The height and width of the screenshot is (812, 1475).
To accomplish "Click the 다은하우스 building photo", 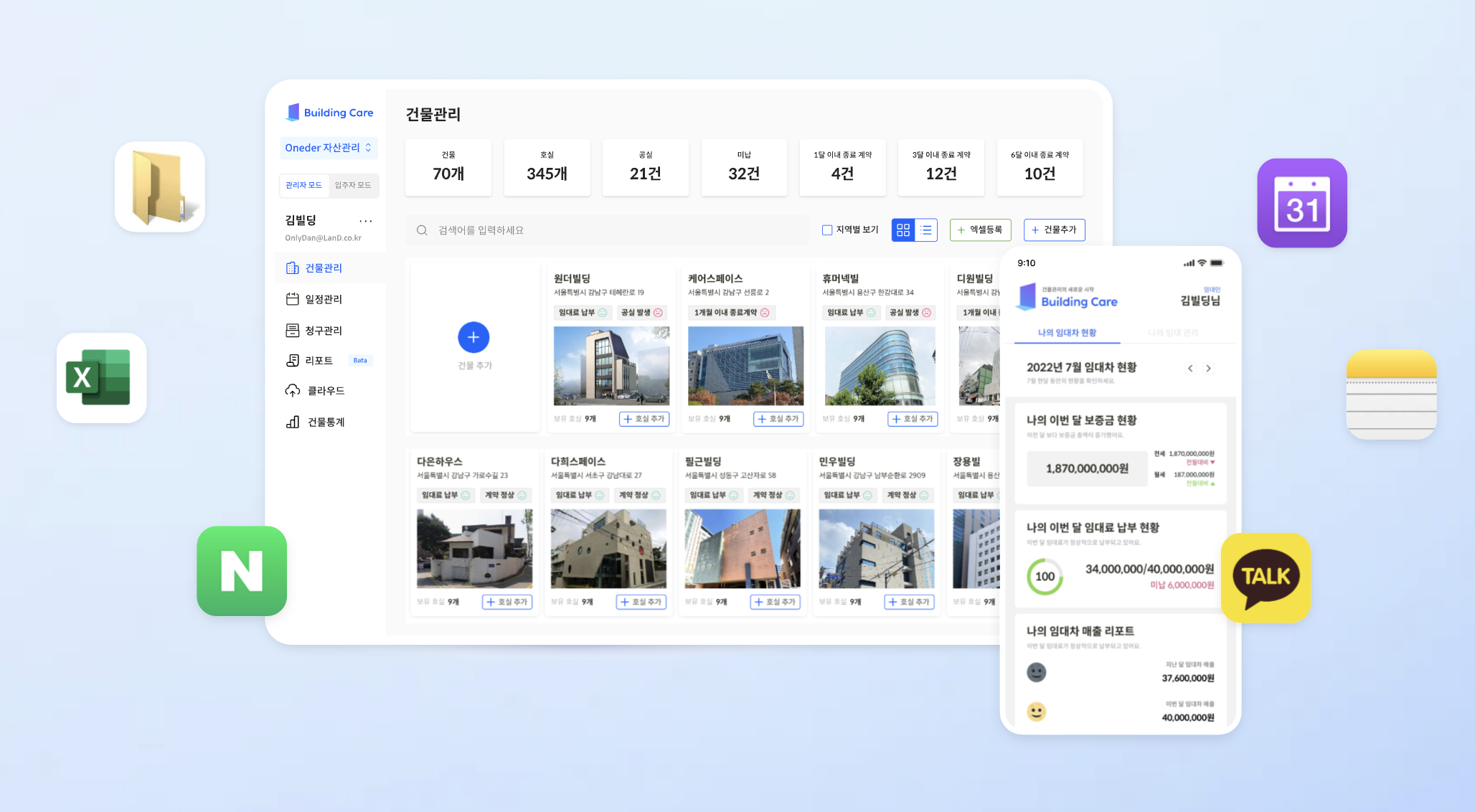I will click(x=474, y=549).
